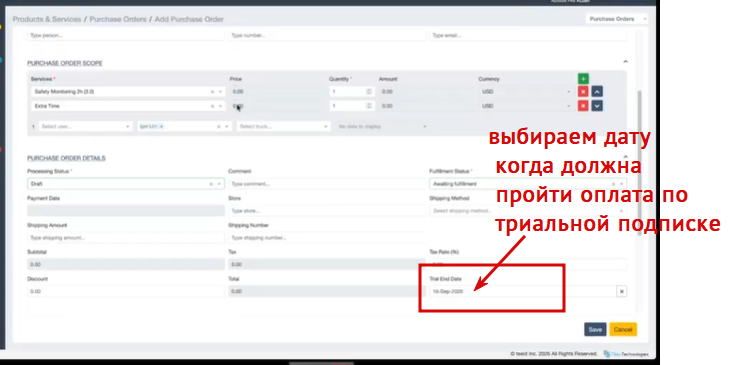
Task: Remove the Igor Lim tag
Action: 161,126
